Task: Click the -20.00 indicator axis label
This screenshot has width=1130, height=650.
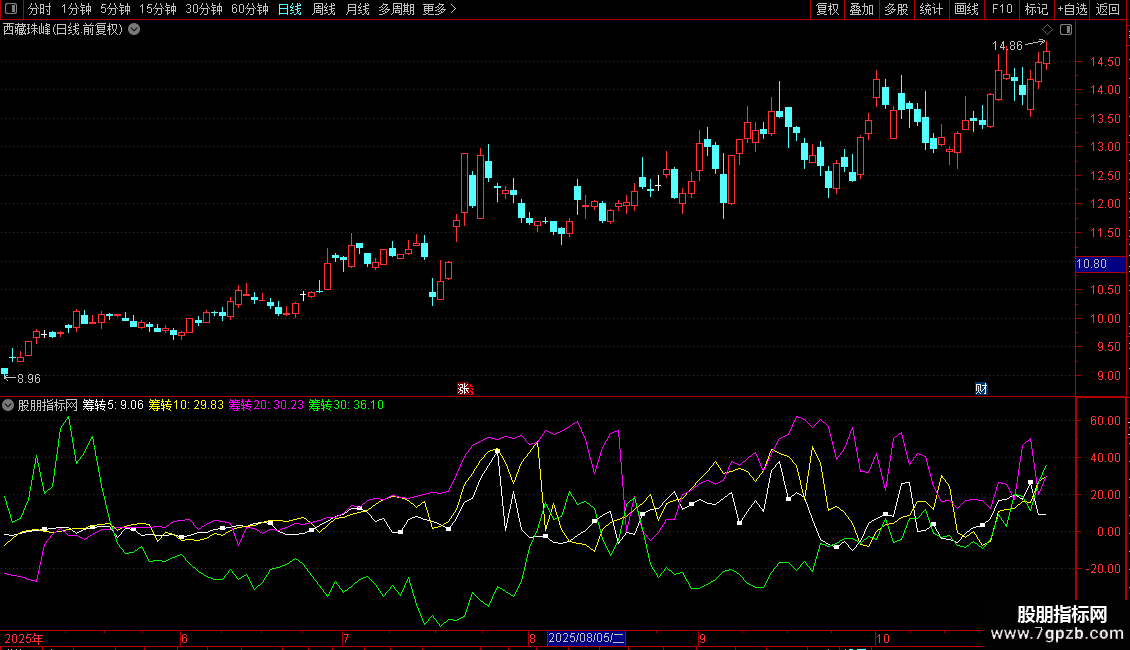Action: point(1103,569)
